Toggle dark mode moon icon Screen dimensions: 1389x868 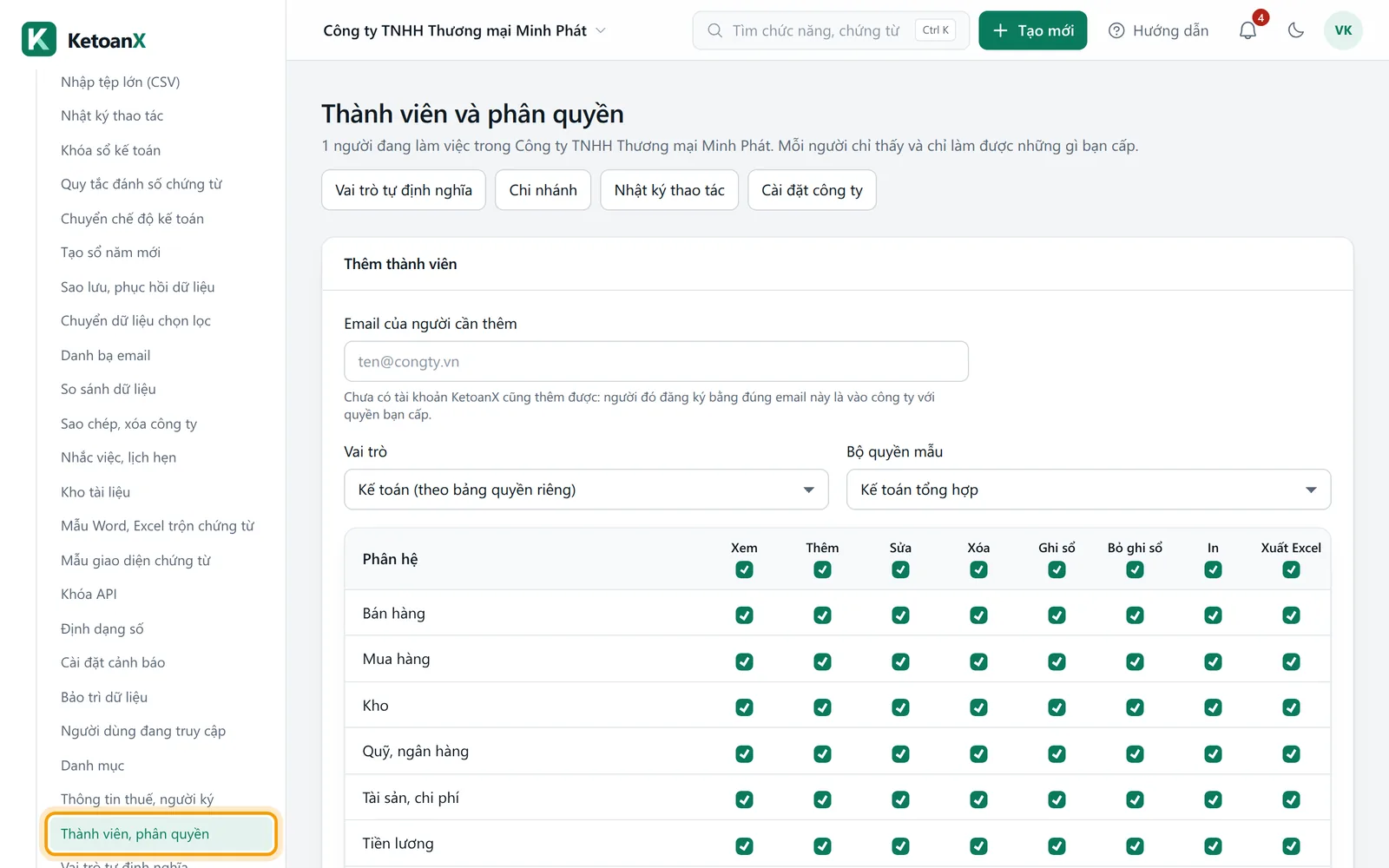click(x=1296, y=30)
